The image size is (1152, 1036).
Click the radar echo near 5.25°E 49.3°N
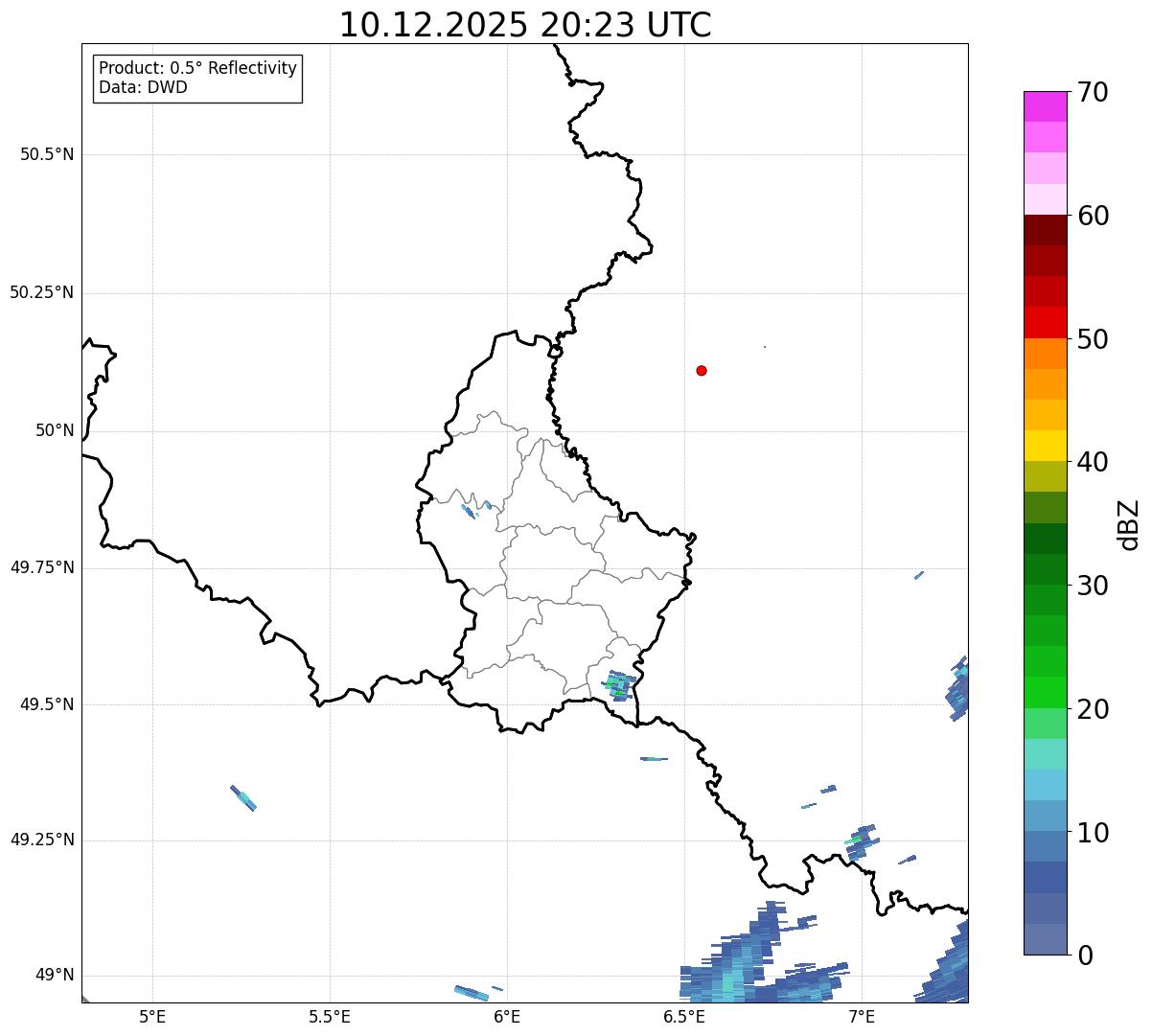(243, 797)
